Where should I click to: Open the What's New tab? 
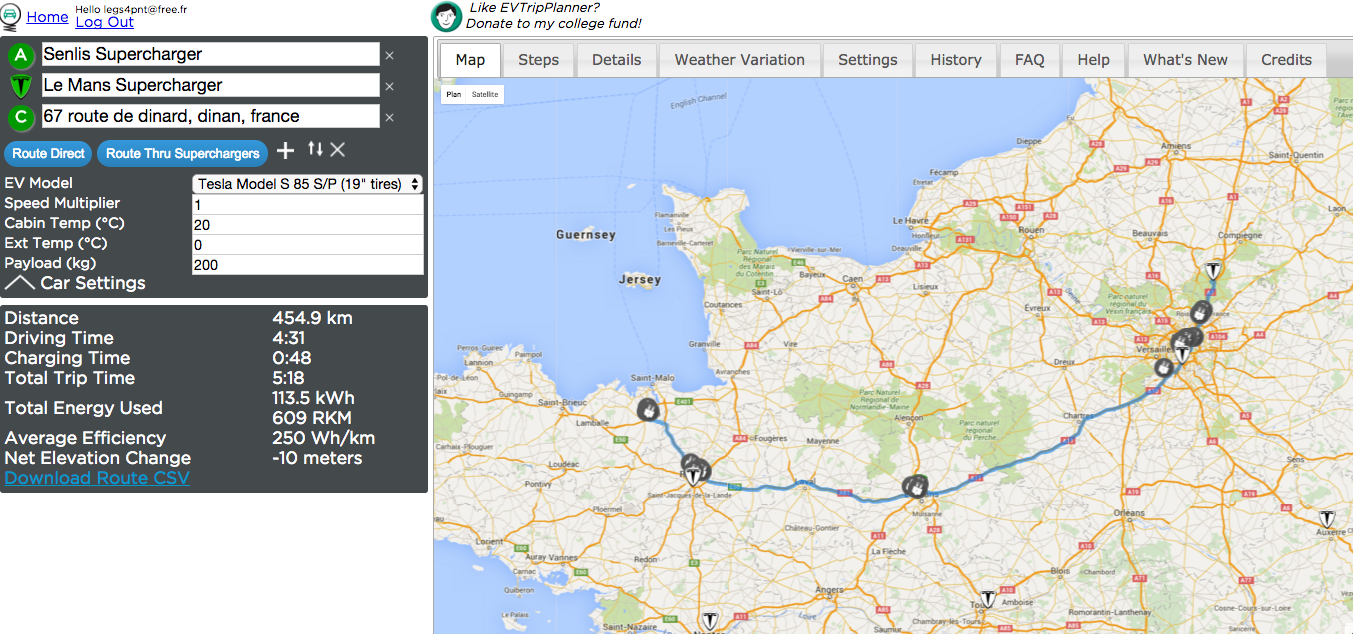coord(1185,60)
